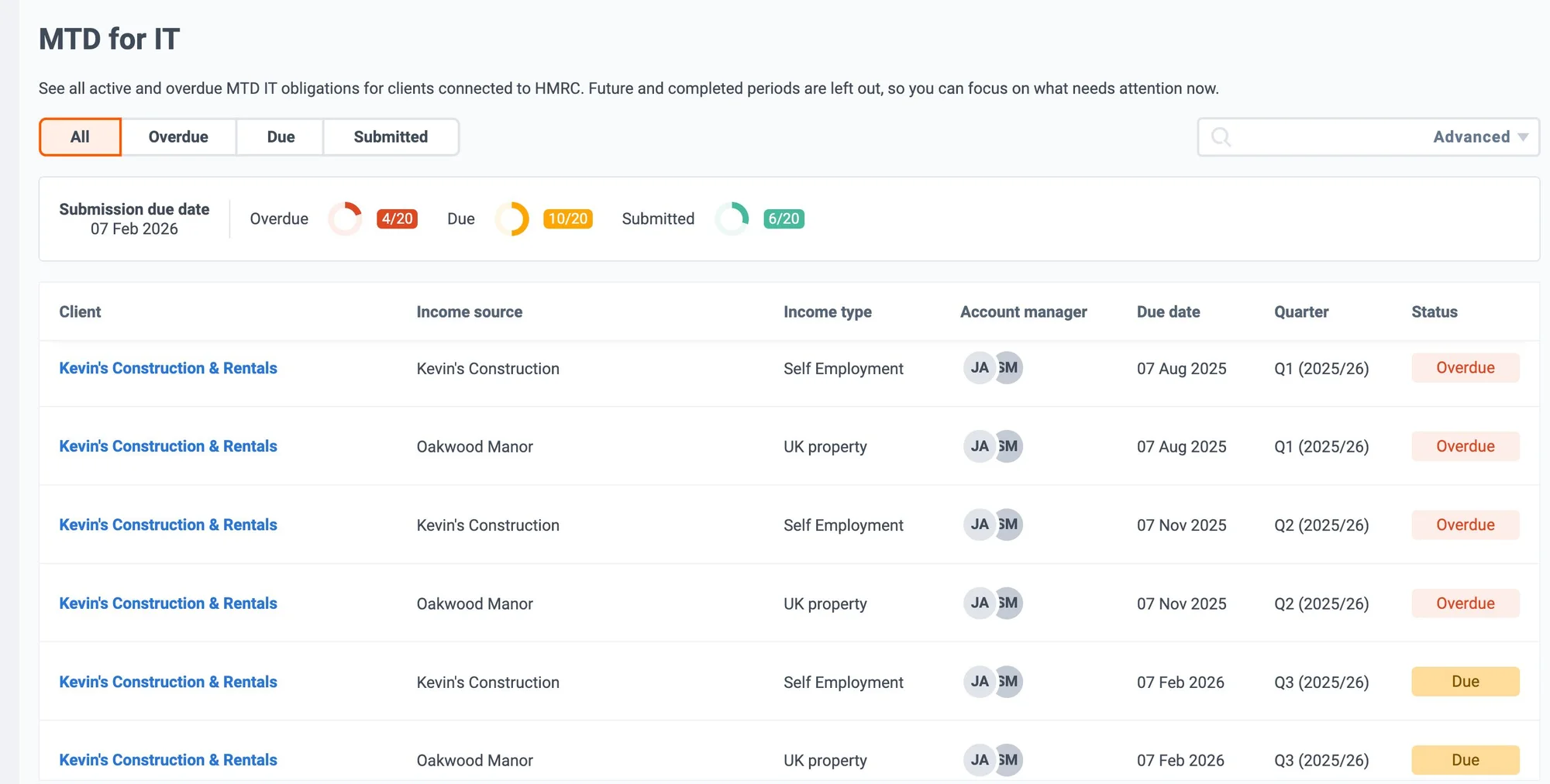Open the Advanced search dropdown
Image resolution: width=1550 pixels, height=784 pixels.
tap(1479, 137)
